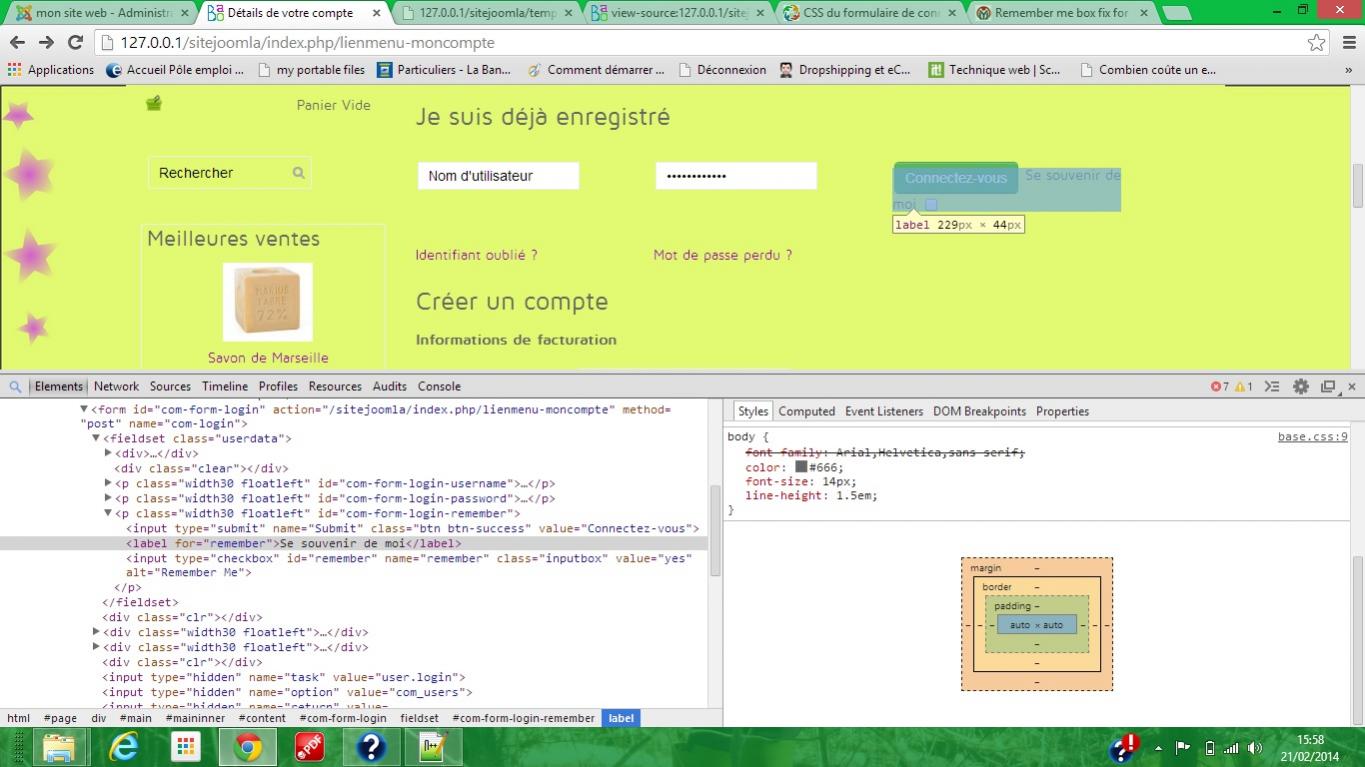Switch to Chrome in the taskbar
Viewport: 1365px width, 767px height.
coord(248,747)
